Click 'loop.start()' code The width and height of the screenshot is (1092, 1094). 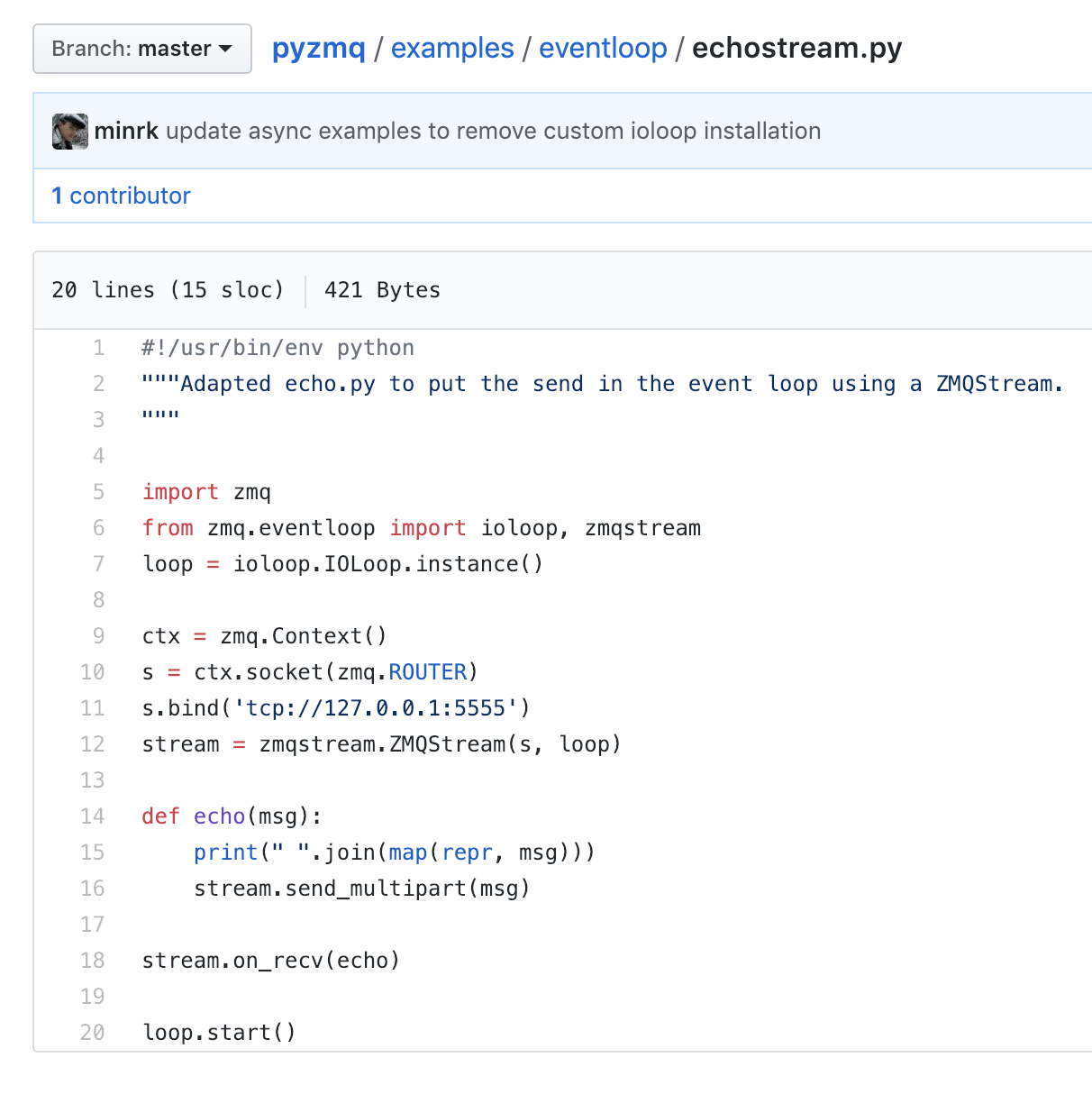point(219,1033)
